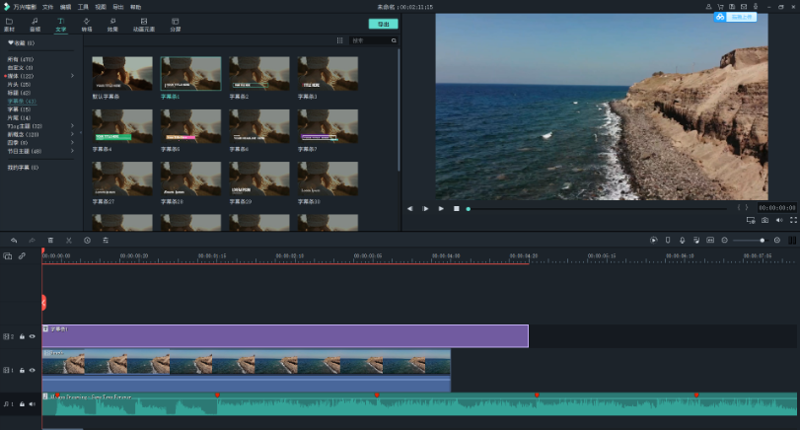
Task: Open the 帮助 menu
Action: (135, 7)
